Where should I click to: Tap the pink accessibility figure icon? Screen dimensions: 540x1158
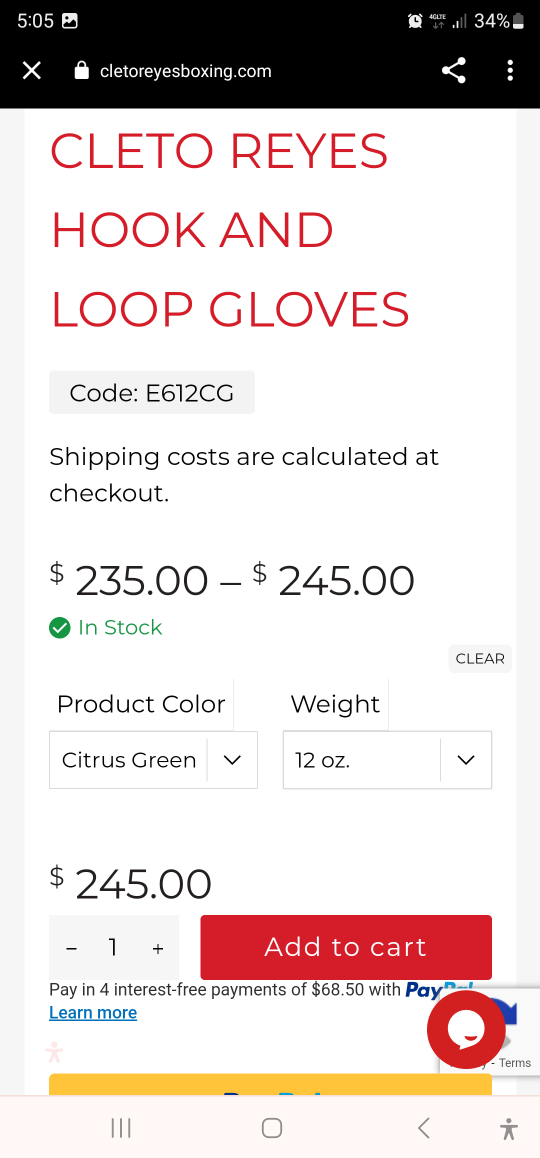coord(54,1052)
